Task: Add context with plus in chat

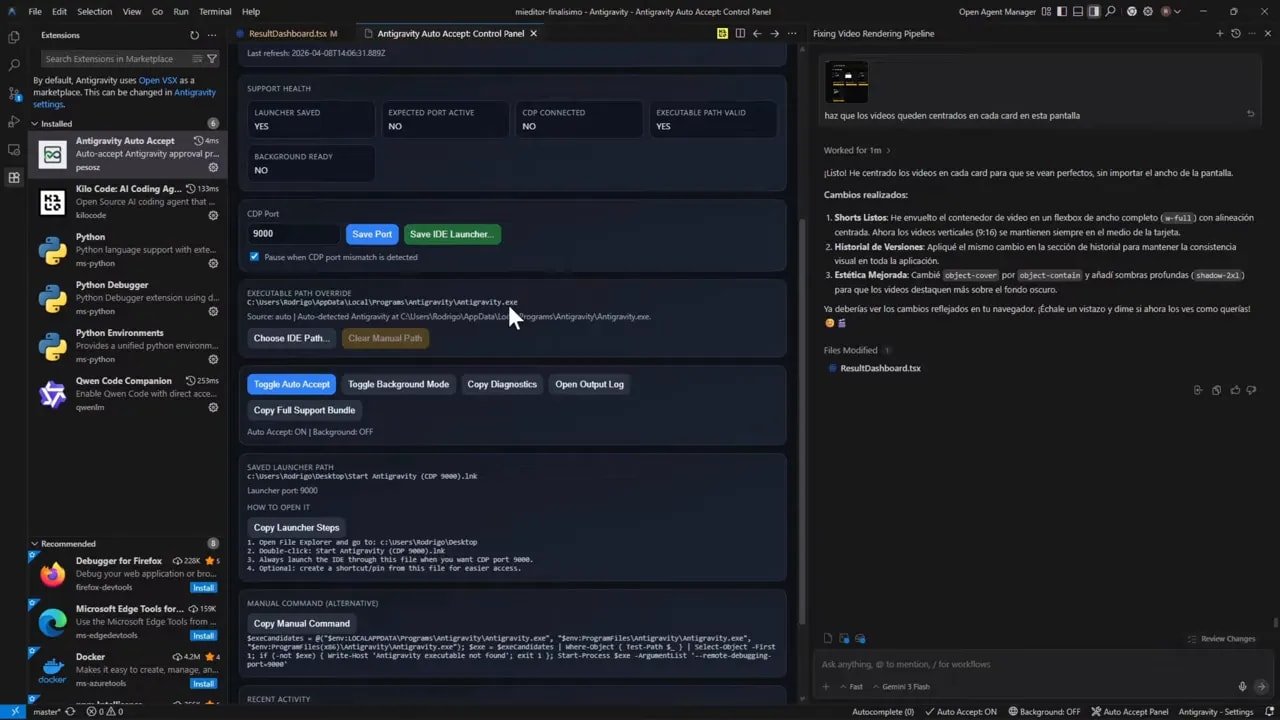Action: point(826,687)
